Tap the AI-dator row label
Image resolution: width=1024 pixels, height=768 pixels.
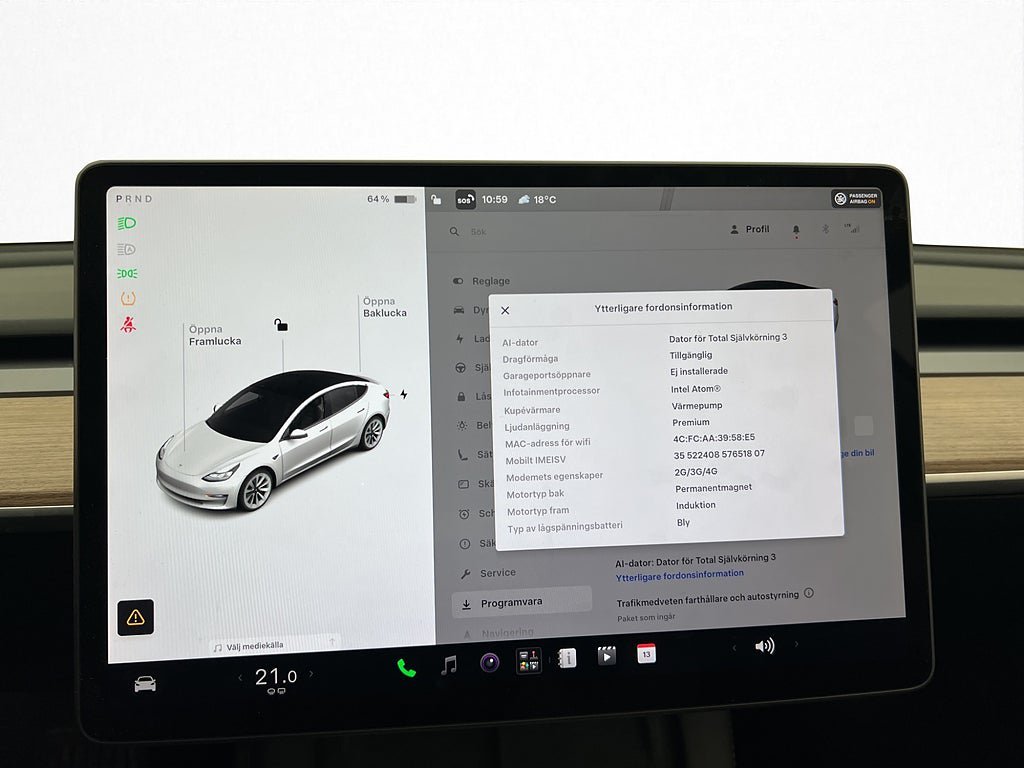click(520, 342)
